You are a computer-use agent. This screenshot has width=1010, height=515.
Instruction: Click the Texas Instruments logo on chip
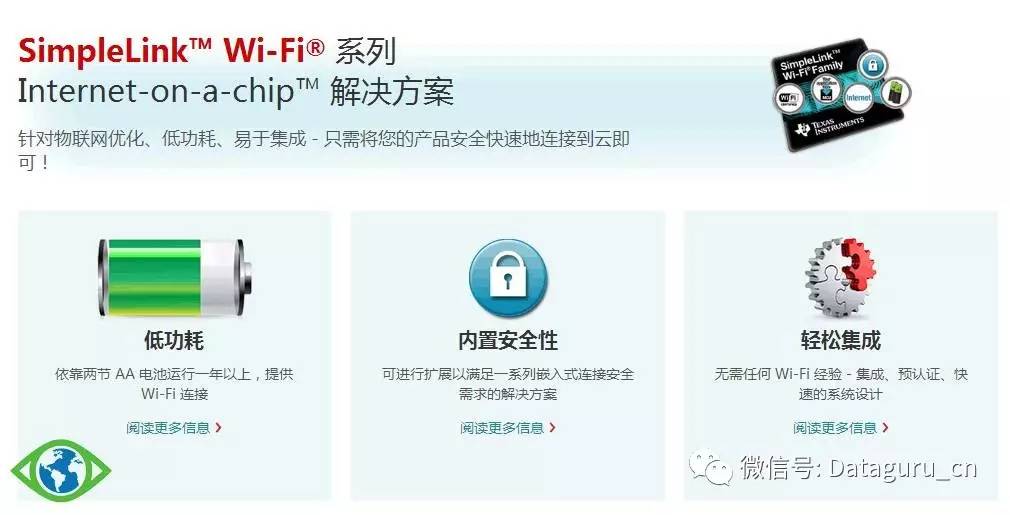[830, 125]
